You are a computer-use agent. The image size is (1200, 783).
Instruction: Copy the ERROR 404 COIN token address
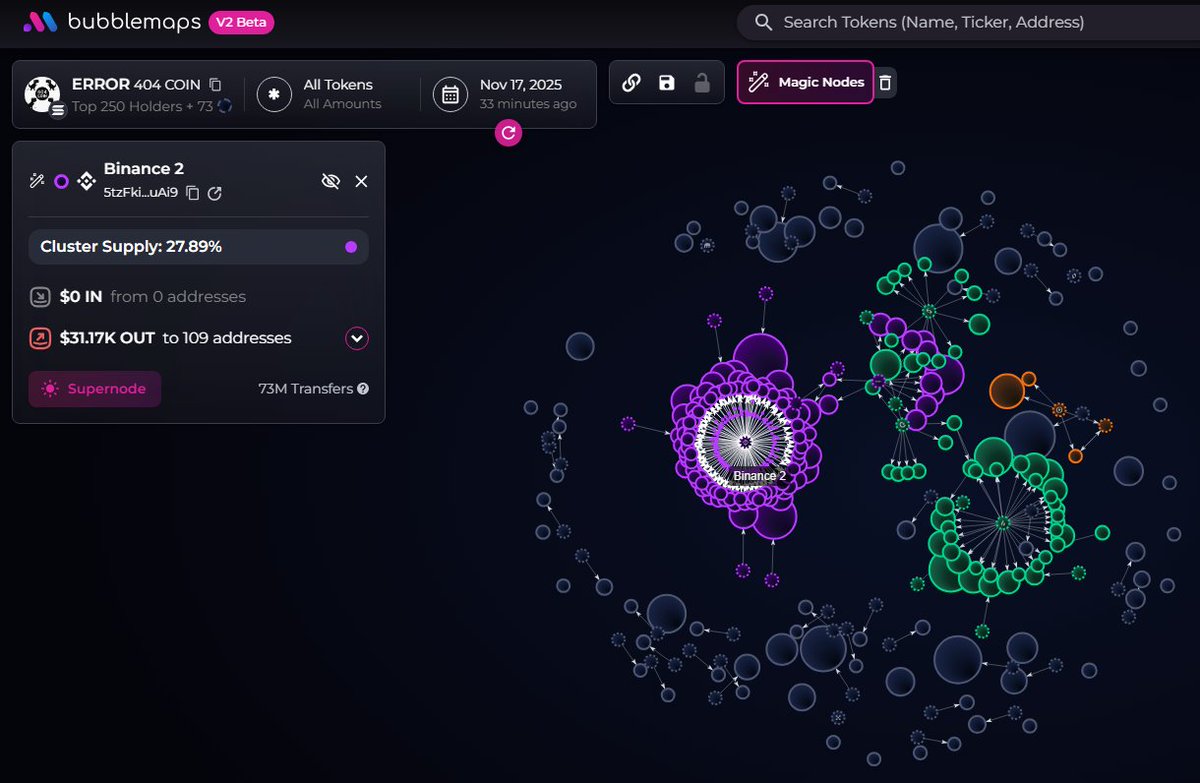coord(216,85)
